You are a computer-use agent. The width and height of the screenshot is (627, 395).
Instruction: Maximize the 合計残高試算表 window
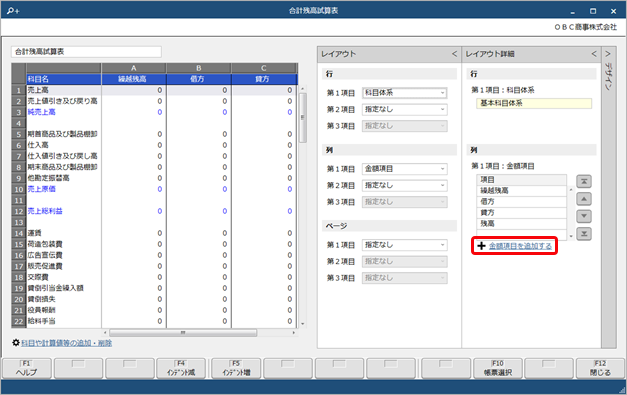[x=593, y=11]
